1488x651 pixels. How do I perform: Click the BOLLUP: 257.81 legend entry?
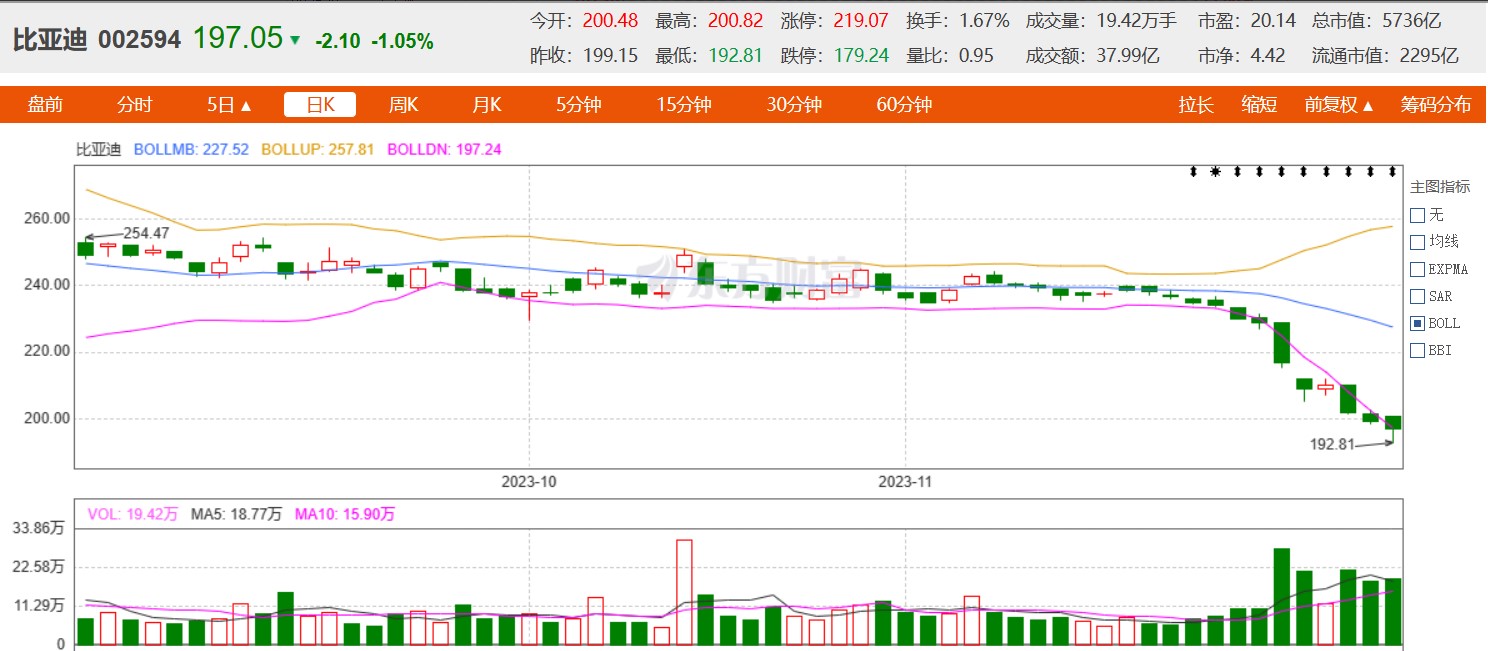tap(318, 150)
